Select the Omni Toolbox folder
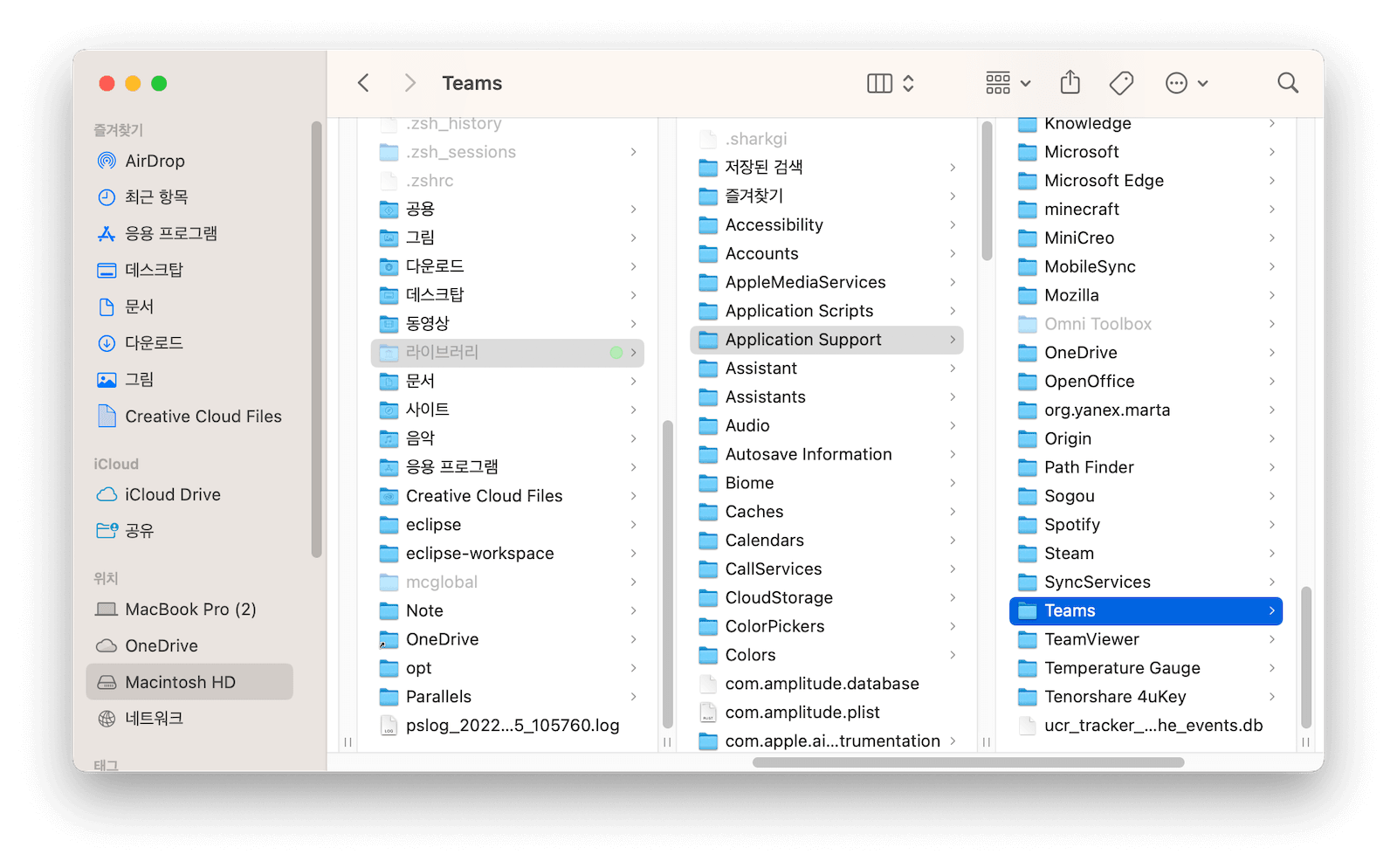This screenshot has height=868, width=1397. pyautogui.click(x=1146, y=324)
